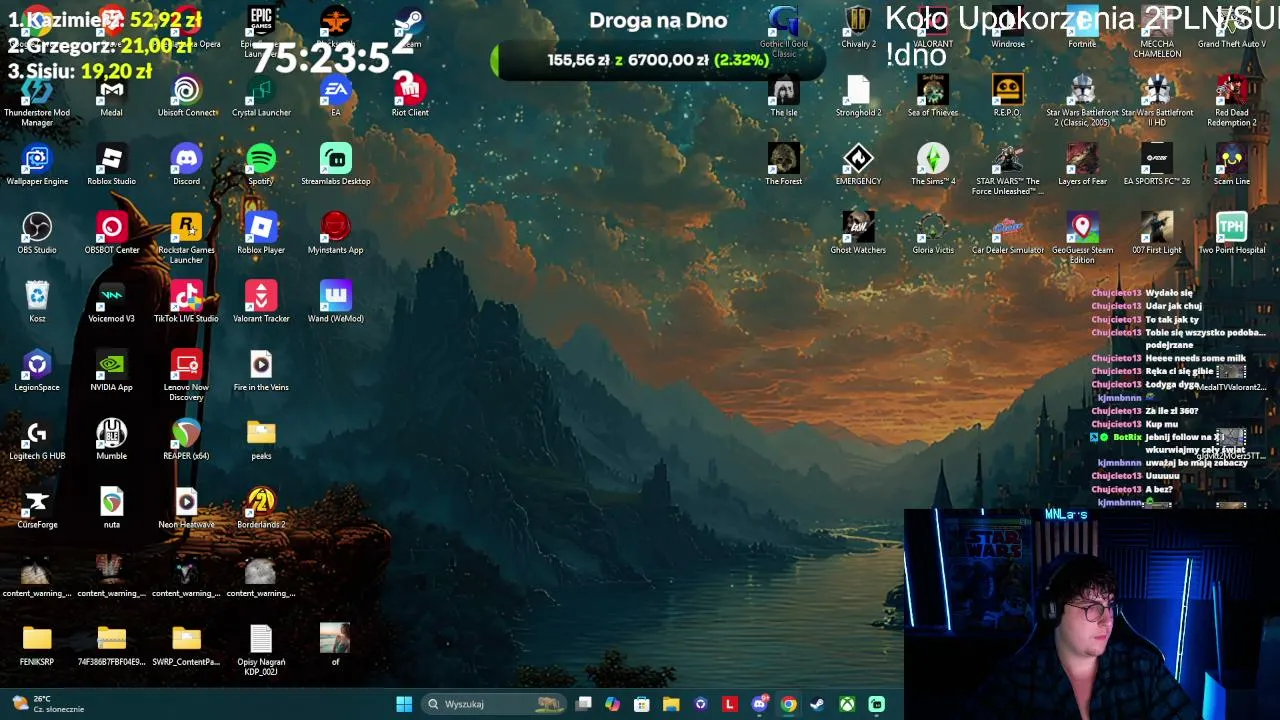Viewport: 1280px width, 720px height.
Task: Open the Kosz recycle bin
Action: pos(37,303)
